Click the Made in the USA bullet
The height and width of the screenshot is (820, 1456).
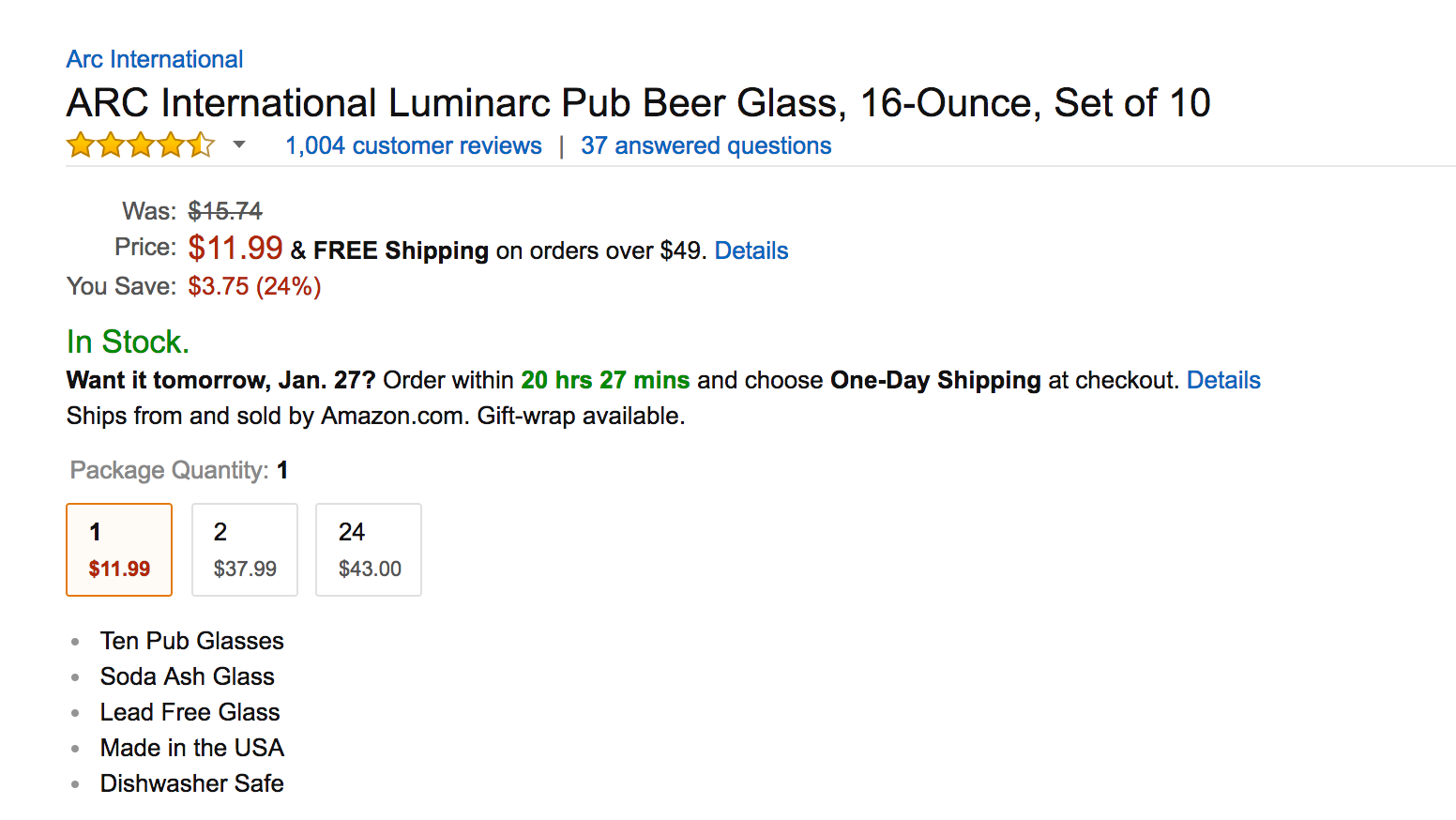(191, 748)
